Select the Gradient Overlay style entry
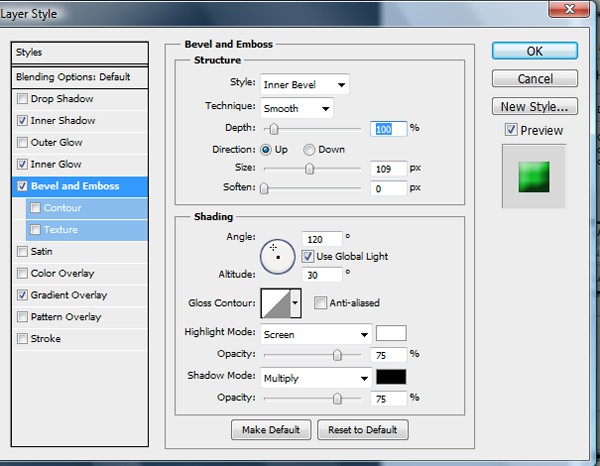The height and width of the screenshot is (466, 600). pyautogui.click(x=69, y=295)
